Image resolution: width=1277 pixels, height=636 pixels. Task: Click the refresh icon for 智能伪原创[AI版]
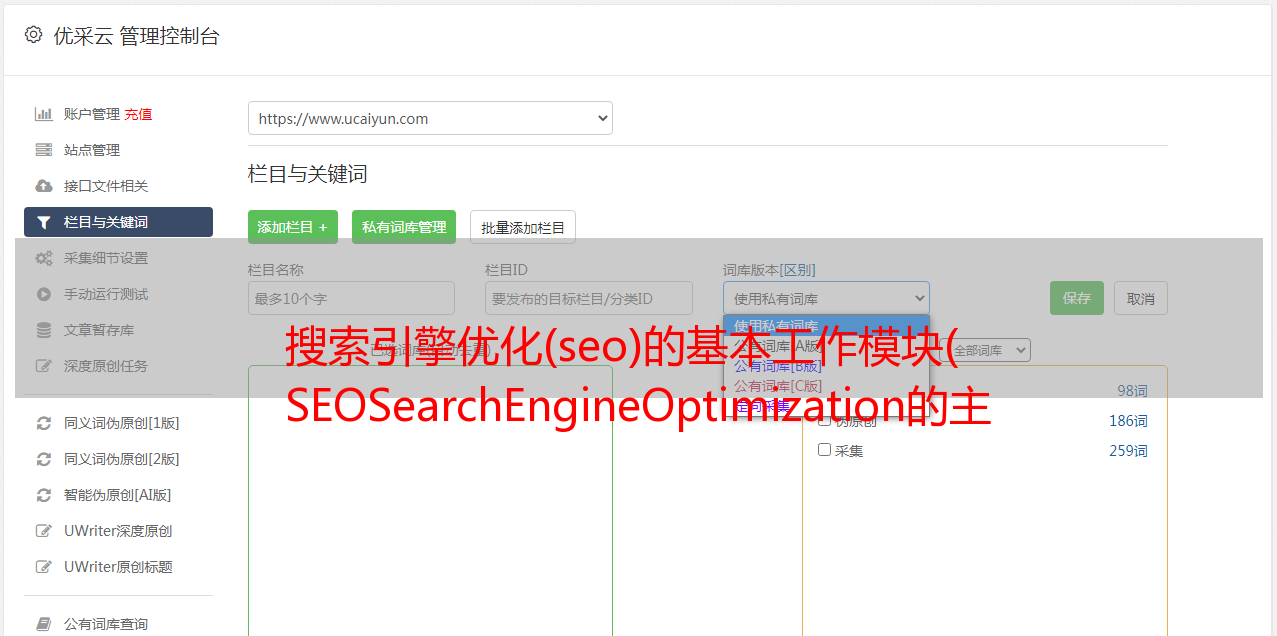coord(43,495)
